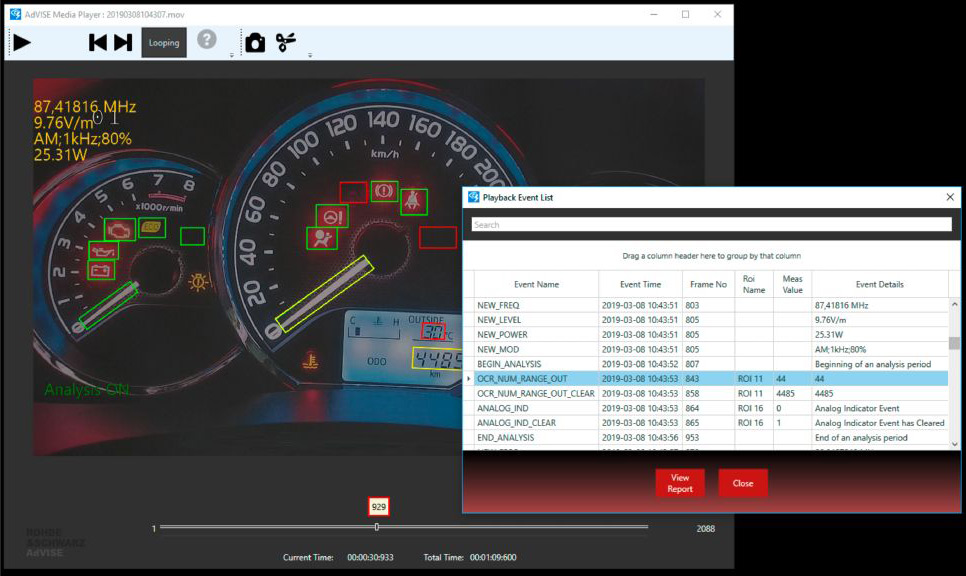Step to next frame in media player

(x=123, y=43)
